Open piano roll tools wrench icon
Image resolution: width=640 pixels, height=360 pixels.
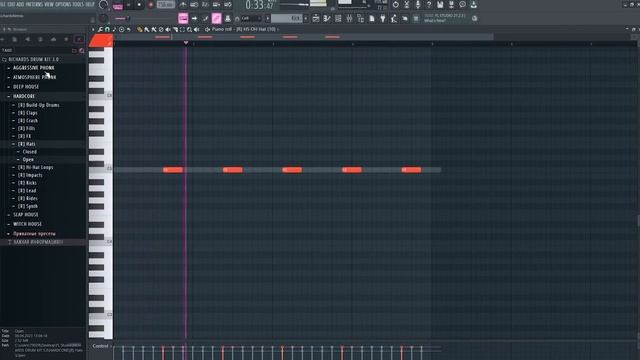point(100,29)
